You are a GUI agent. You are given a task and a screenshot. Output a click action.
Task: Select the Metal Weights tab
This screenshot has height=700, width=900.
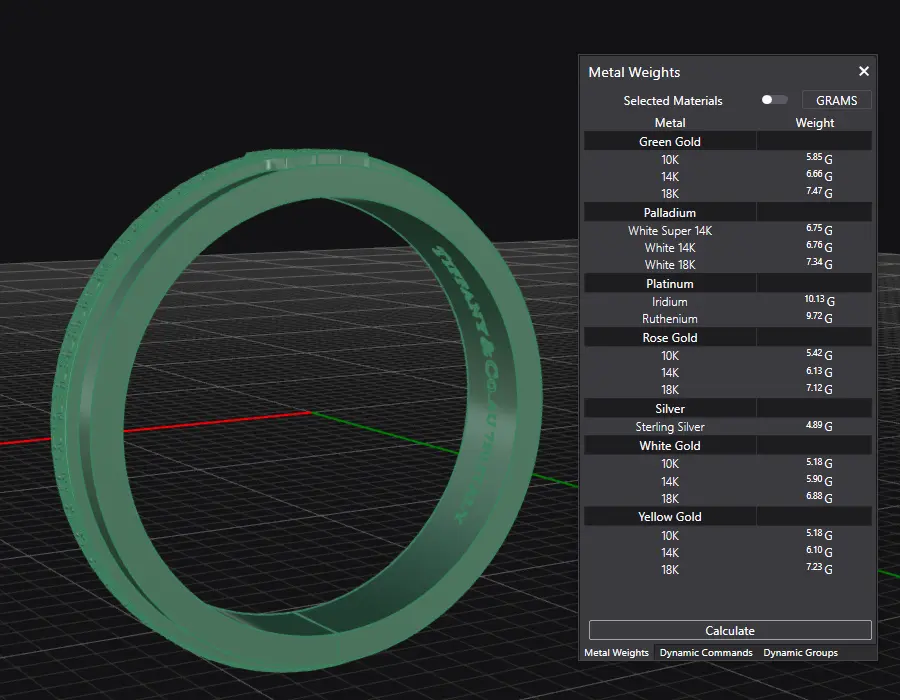coord(616,652)
